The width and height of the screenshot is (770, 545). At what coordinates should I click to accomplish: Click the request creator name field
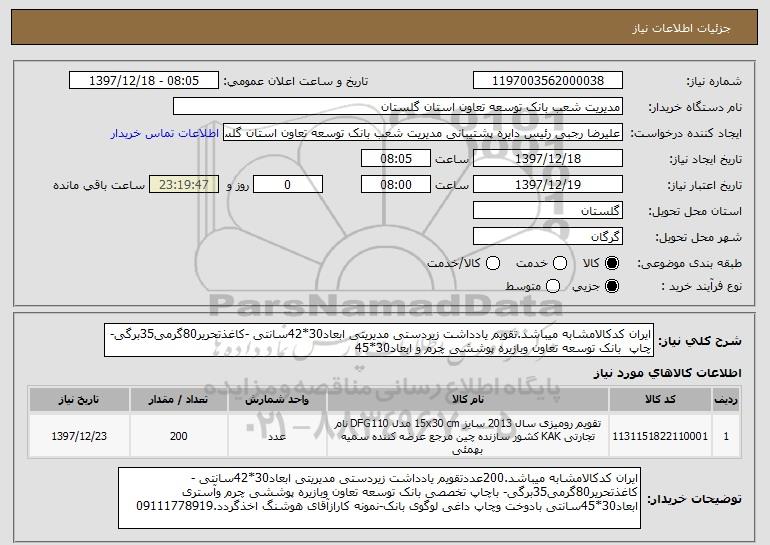click(423, 133)
